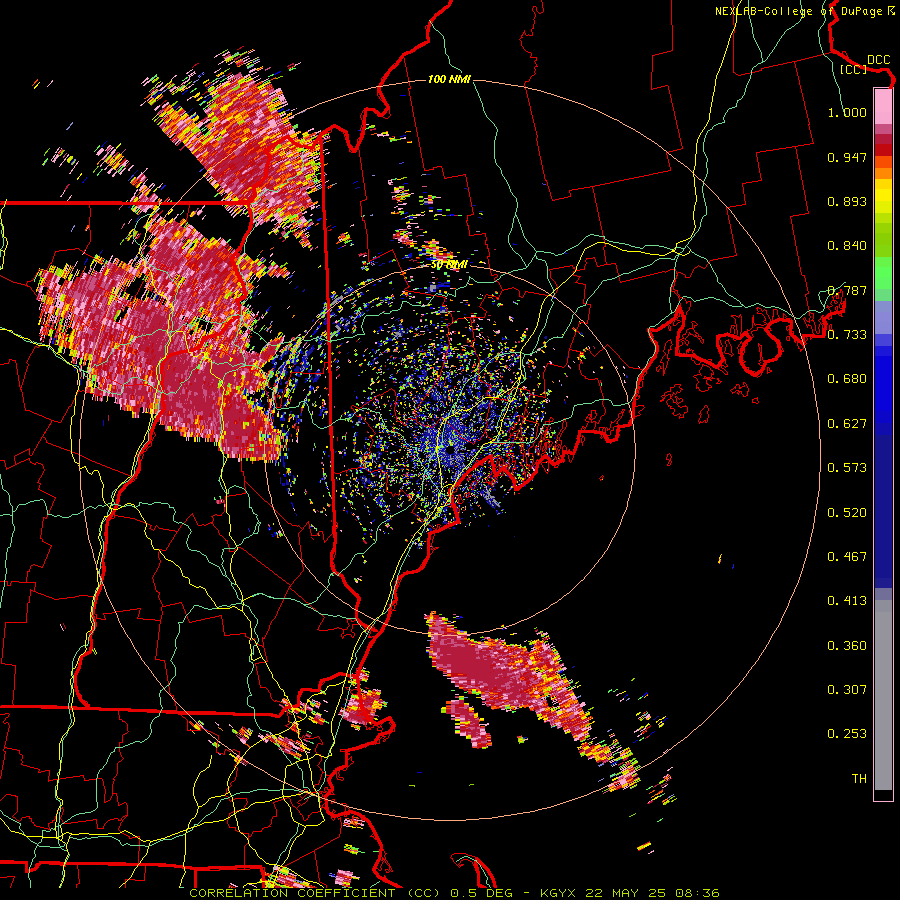Click the 0.307 legend value
900x900 pixels.
(847, 690)
